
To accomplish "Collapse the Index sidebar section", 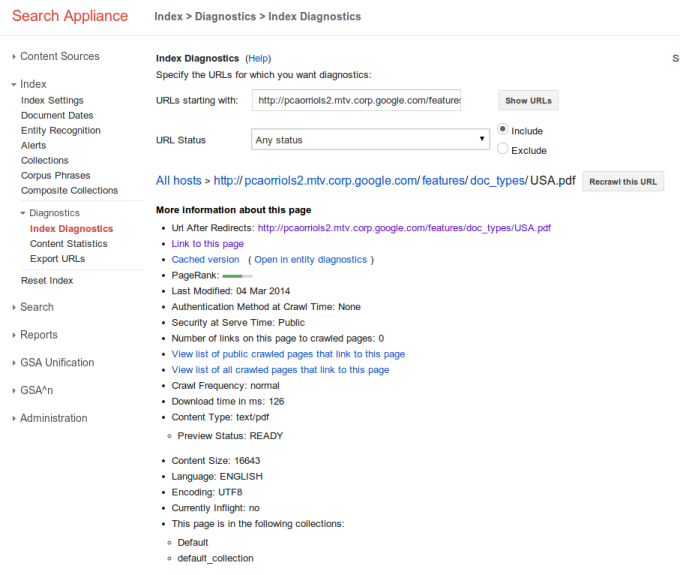I will click(33, 84).
